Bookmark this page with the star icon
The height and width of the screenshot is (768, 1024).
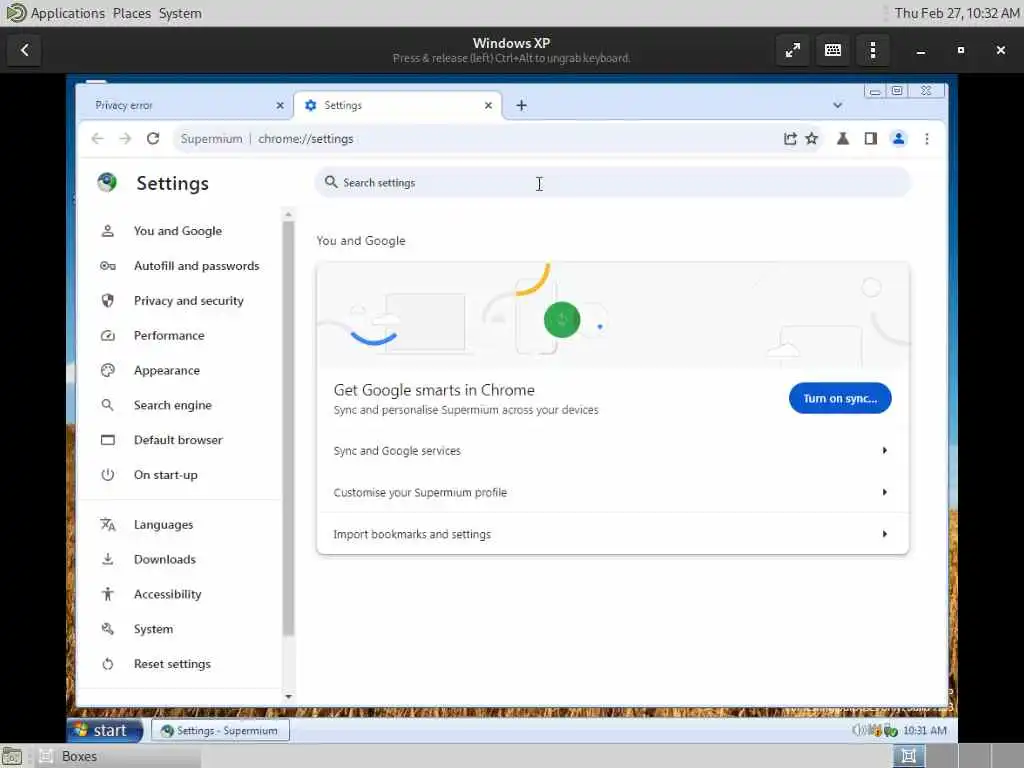812,138
